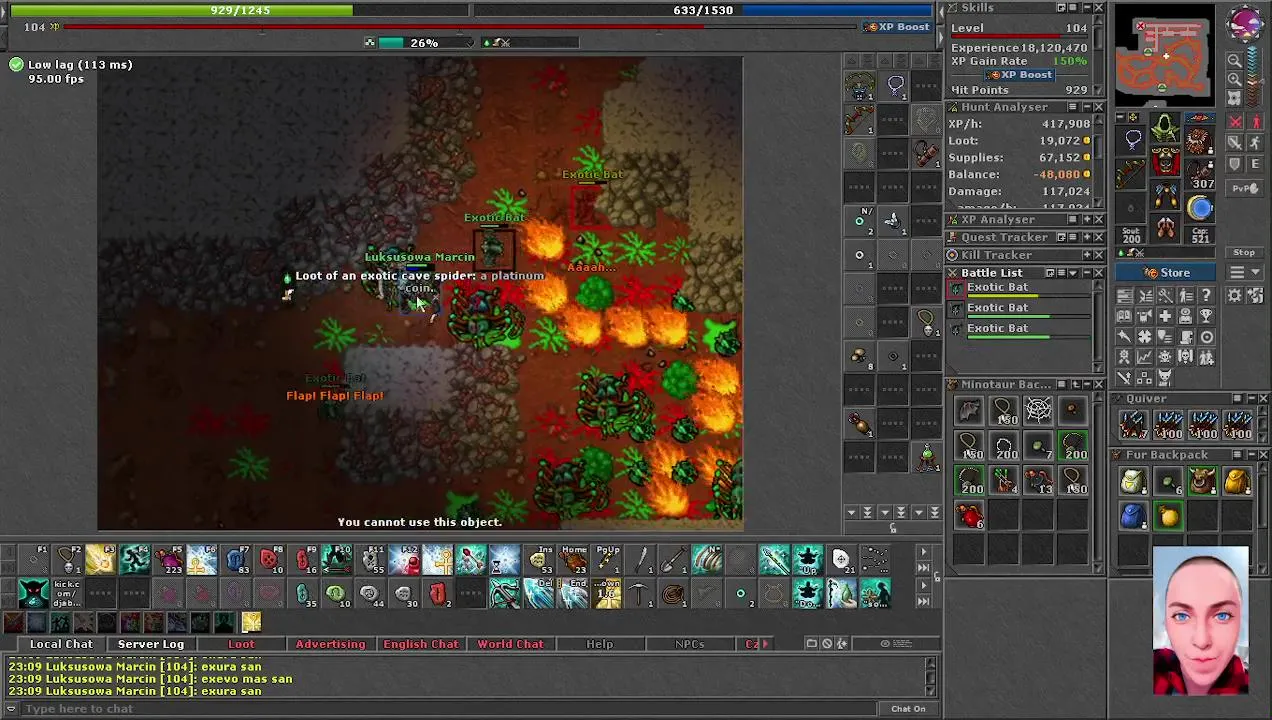
Task: Open the golden backpack in Fur Backpack
Action: point(1236,482)
